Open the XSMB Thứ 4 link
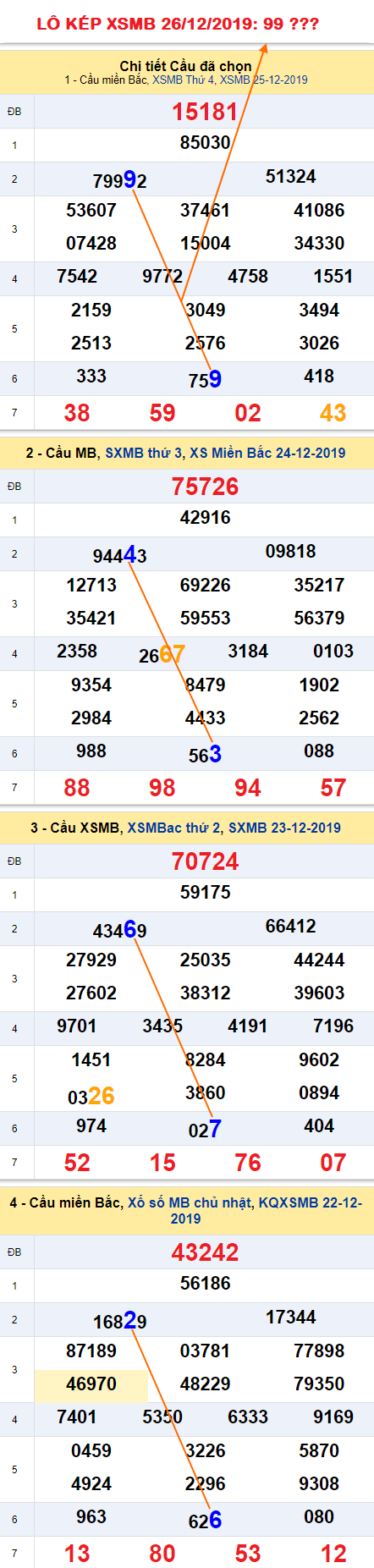This screenshot has width=374, height=1568. 184,80
